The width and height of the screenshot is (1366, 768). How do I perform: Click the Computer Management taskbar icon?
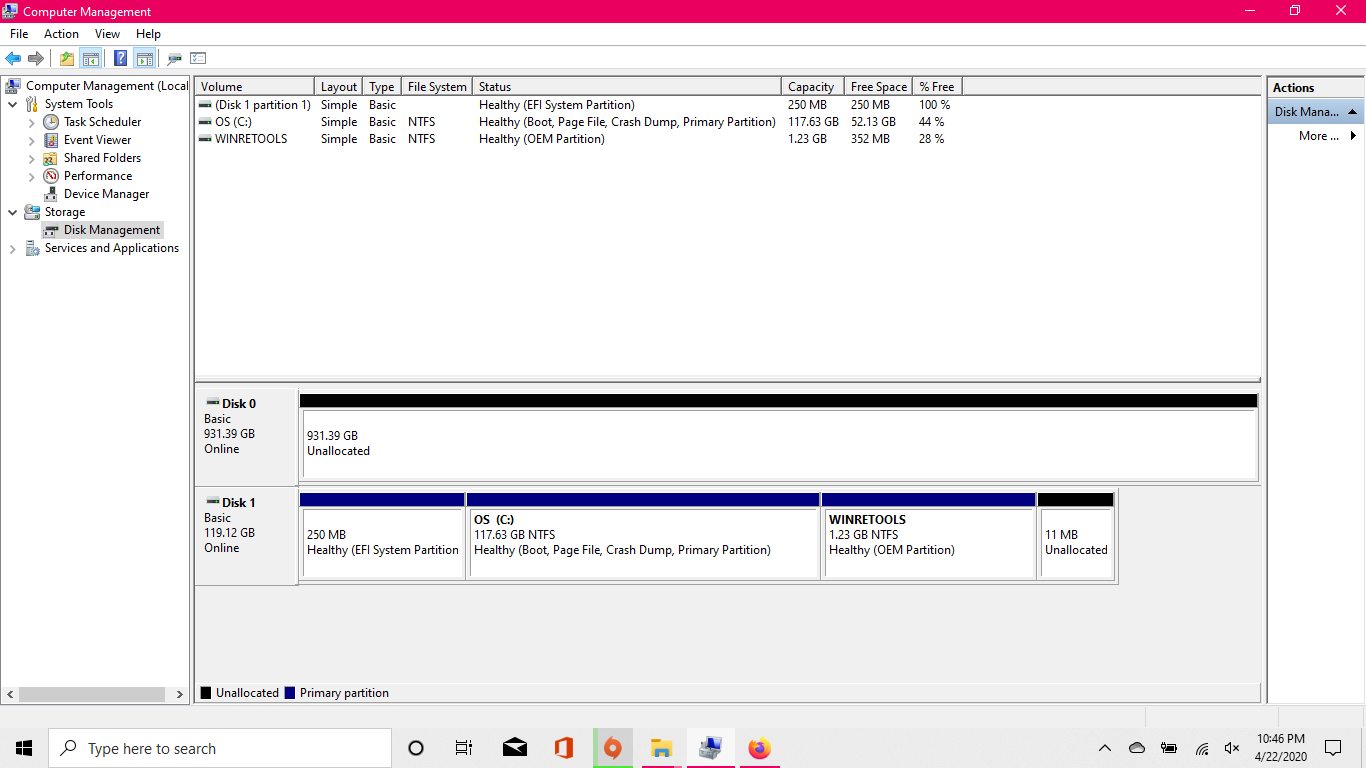pos(711,748)
